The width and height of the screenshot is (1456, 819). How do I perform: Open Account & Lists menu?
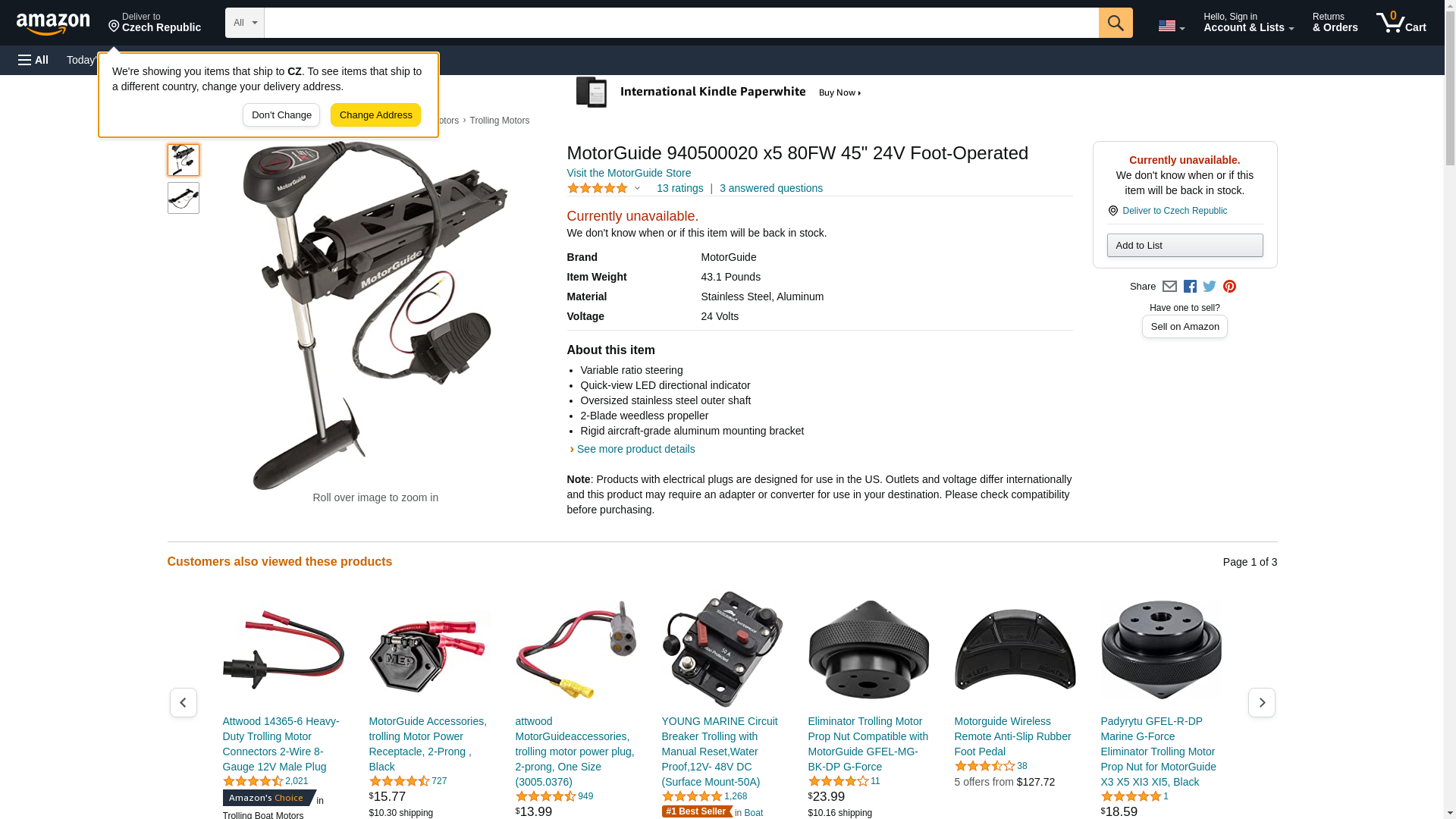pyautogui.click(x=1248, y=23)
